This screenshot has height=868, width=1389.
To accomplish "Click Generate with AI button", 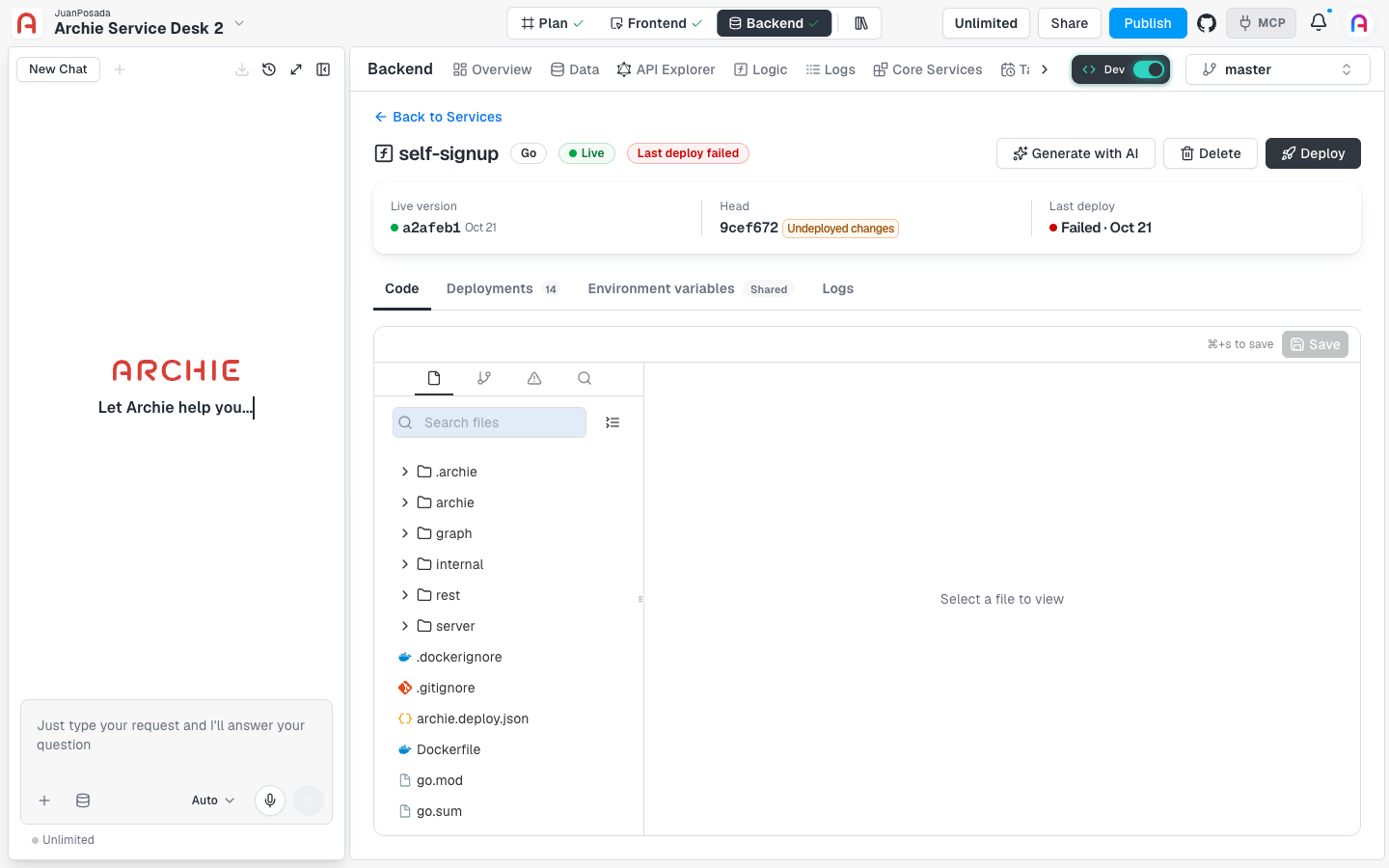I will (x=1076, y=153).
